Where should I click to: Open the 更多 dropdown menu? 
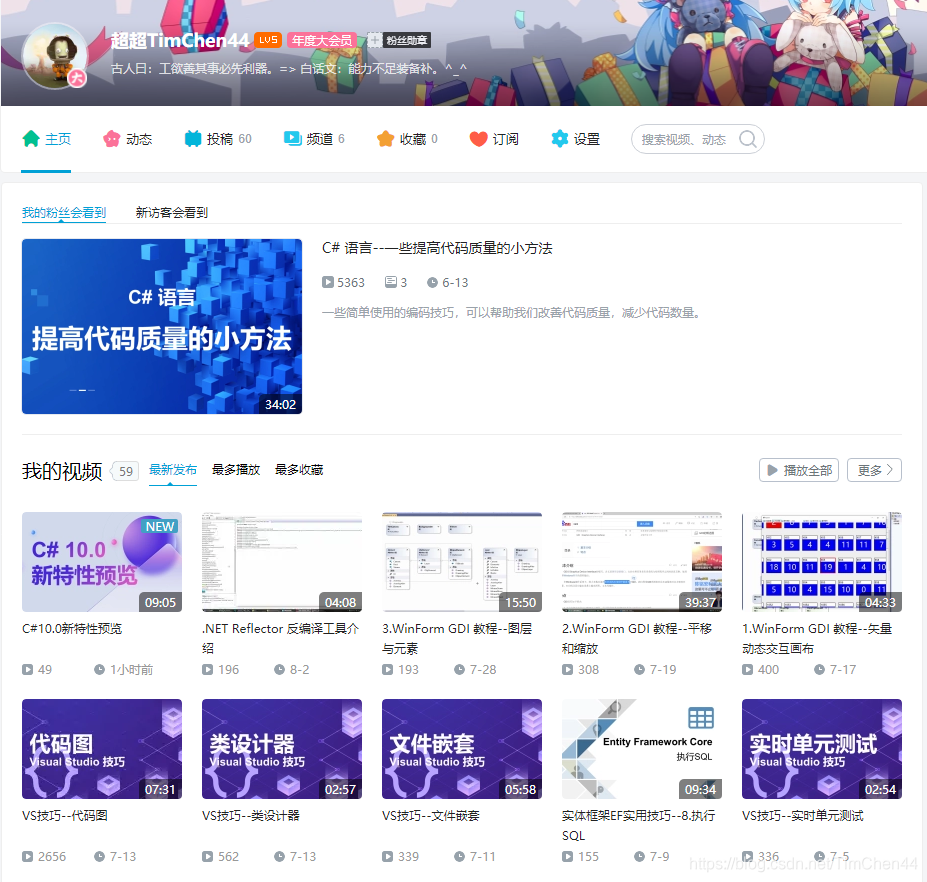tap(874, 469)
